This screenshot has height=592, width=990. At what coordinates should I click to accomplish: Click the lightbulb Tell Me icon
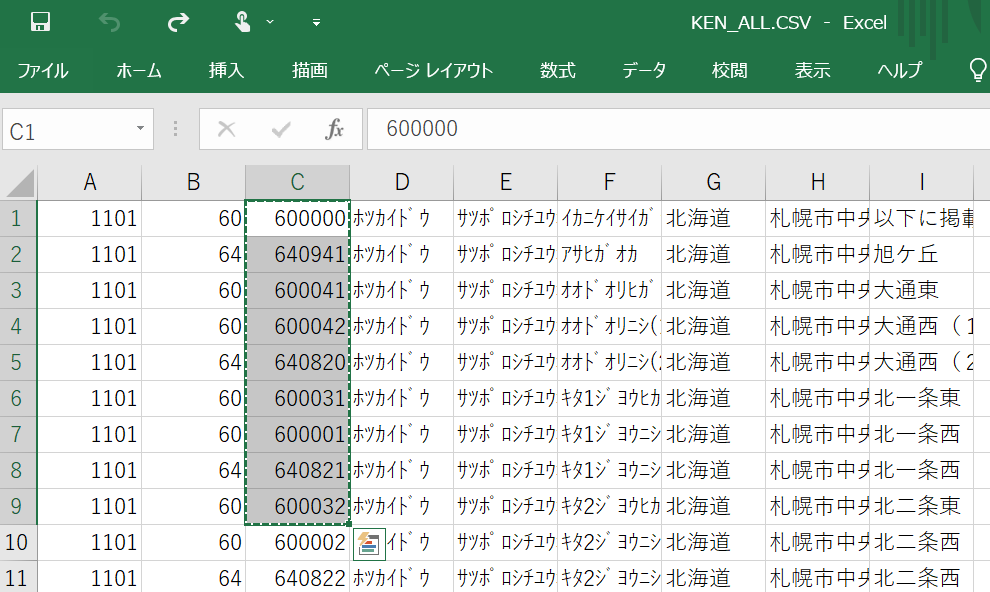click(978, 70)
